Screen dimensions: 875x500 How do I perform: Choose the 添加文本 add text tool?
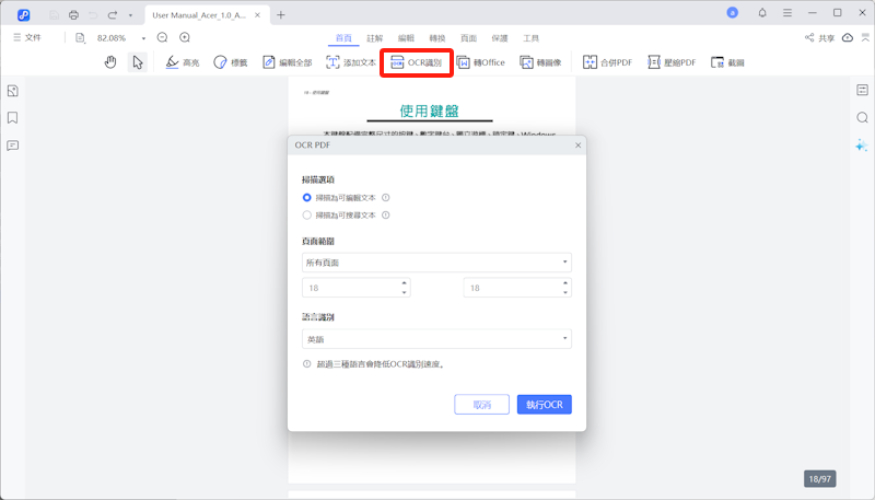[x=351, y=62]
